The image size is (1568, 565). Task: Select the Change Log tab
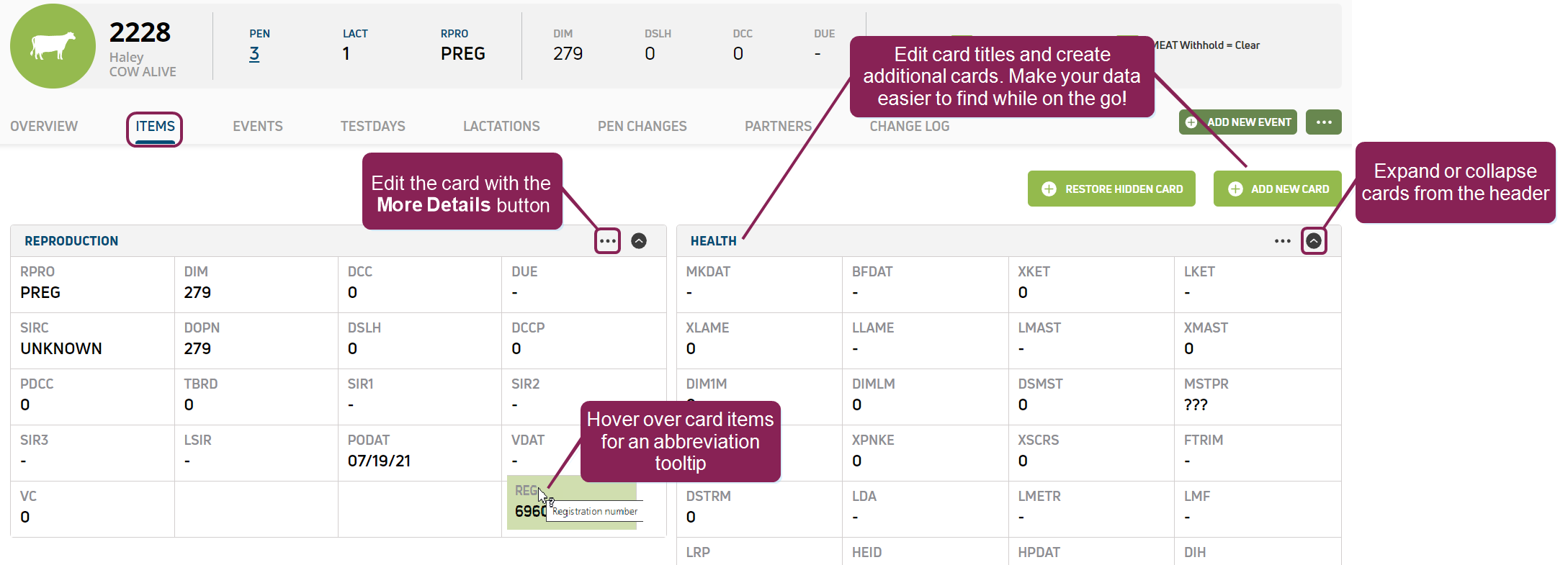910,127
